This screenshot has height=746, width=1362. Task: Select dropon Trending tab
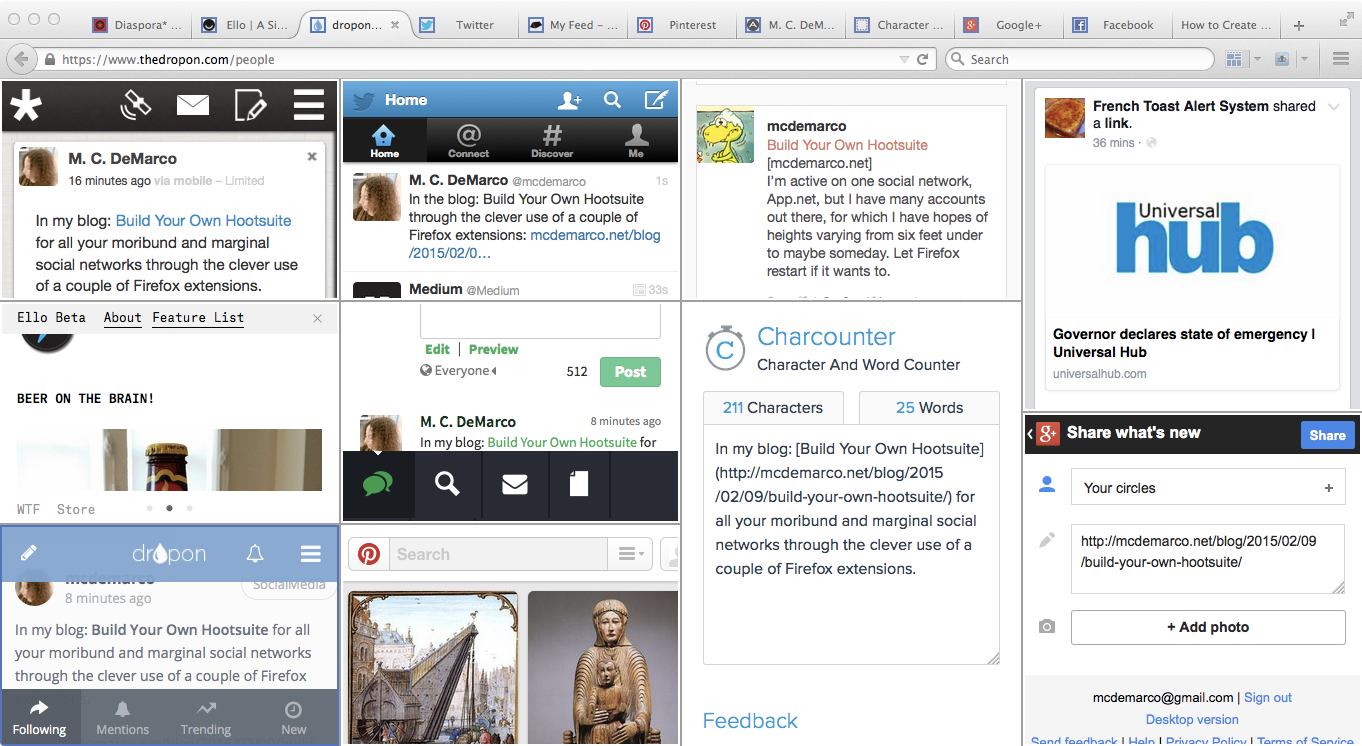click(206, 718)
